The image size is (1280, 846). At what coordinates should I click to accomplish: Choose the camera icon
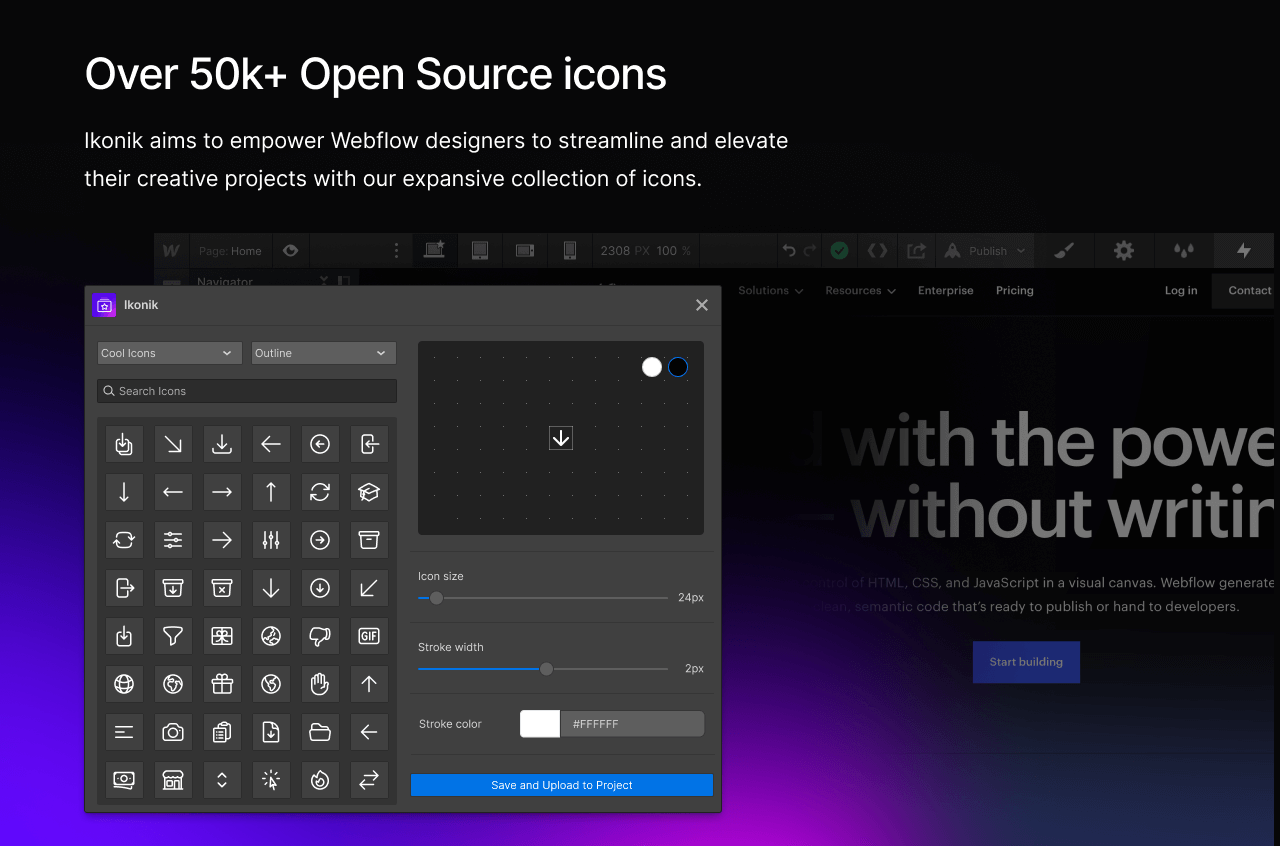pos(173,732)
